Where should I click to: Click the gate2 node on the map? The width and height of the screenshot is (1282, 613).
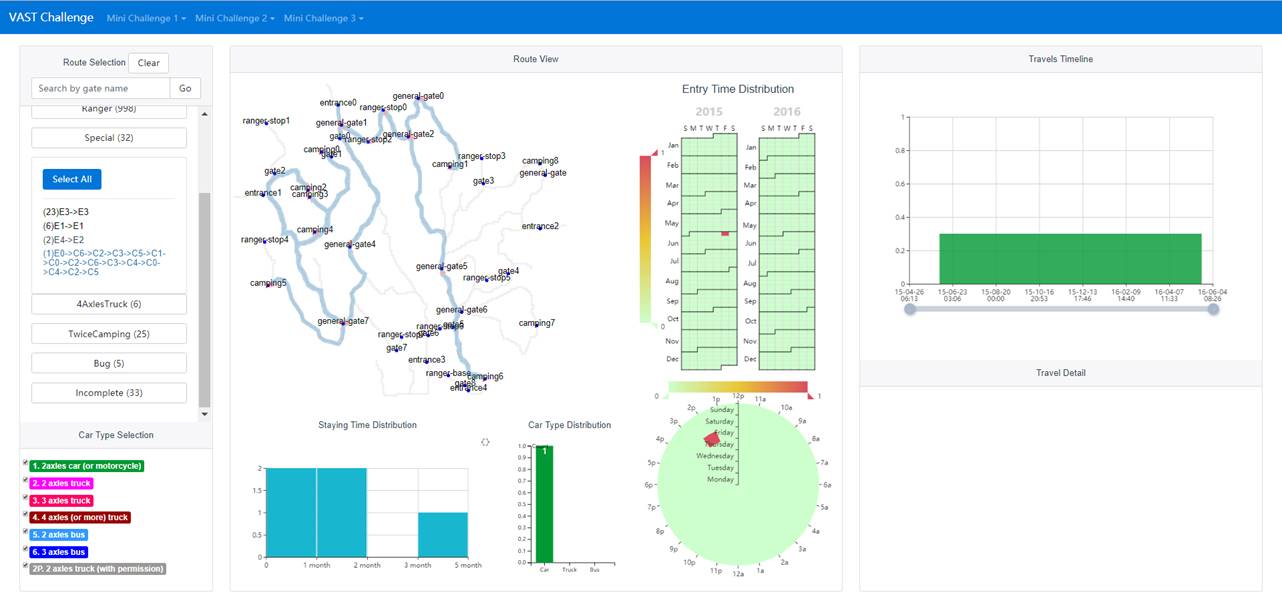pyautogui.click(x=275, y=172)
